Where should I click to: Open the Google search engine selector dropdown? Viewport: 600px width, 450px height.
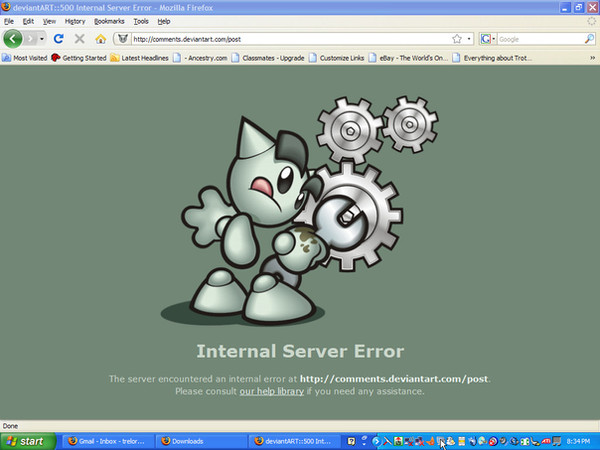click(x=488, y=39)
